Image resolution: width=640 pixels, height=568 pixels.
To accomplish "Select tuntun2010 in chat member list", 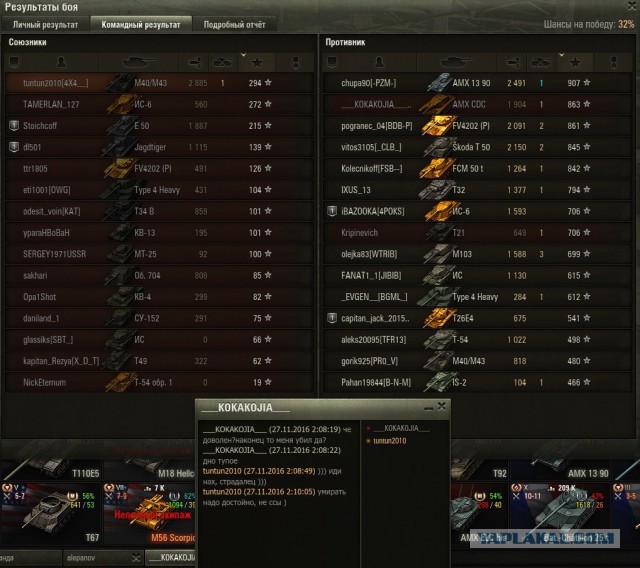I will [389, 441].
